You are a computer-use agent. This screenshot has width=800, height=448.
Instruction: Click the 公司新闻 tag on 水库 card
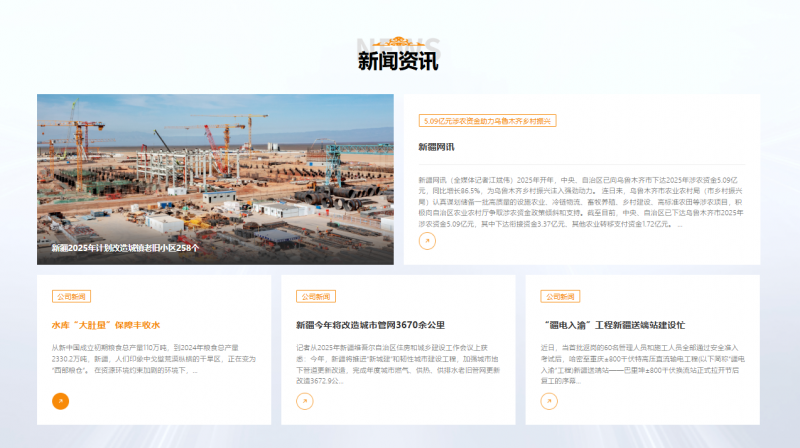pos(71,297)
